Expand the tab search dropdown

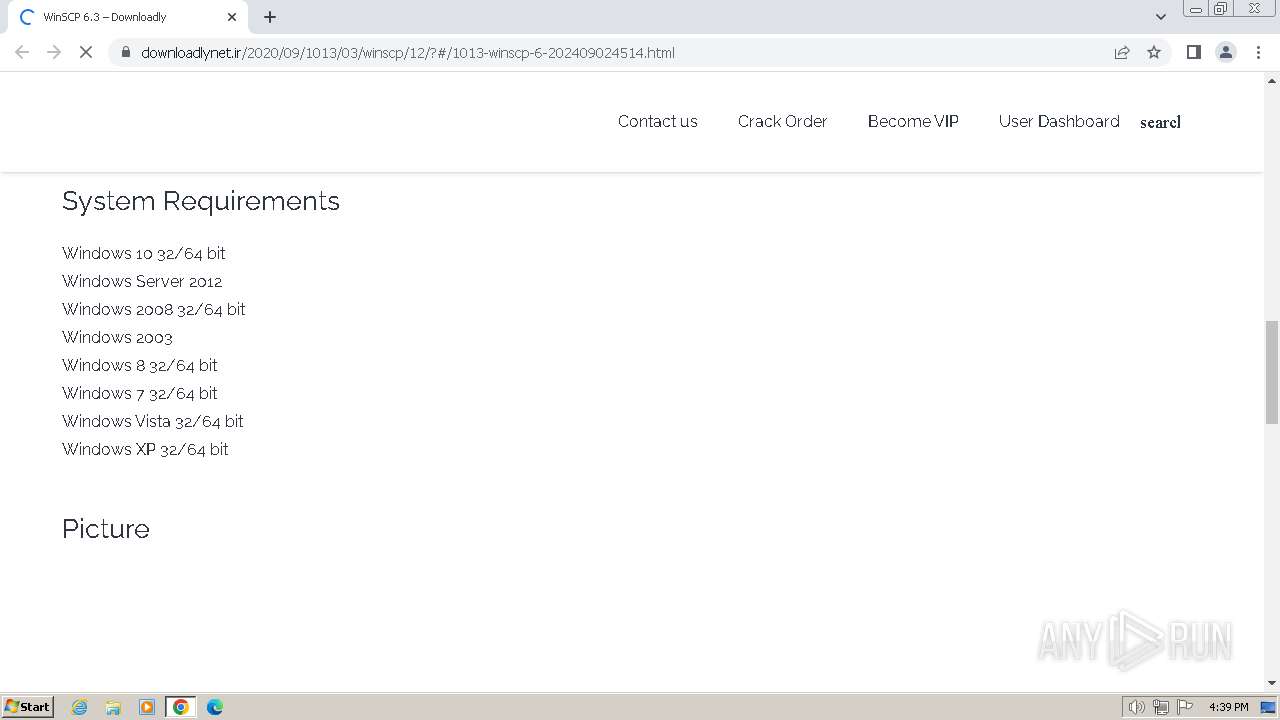pos(1161,17)
